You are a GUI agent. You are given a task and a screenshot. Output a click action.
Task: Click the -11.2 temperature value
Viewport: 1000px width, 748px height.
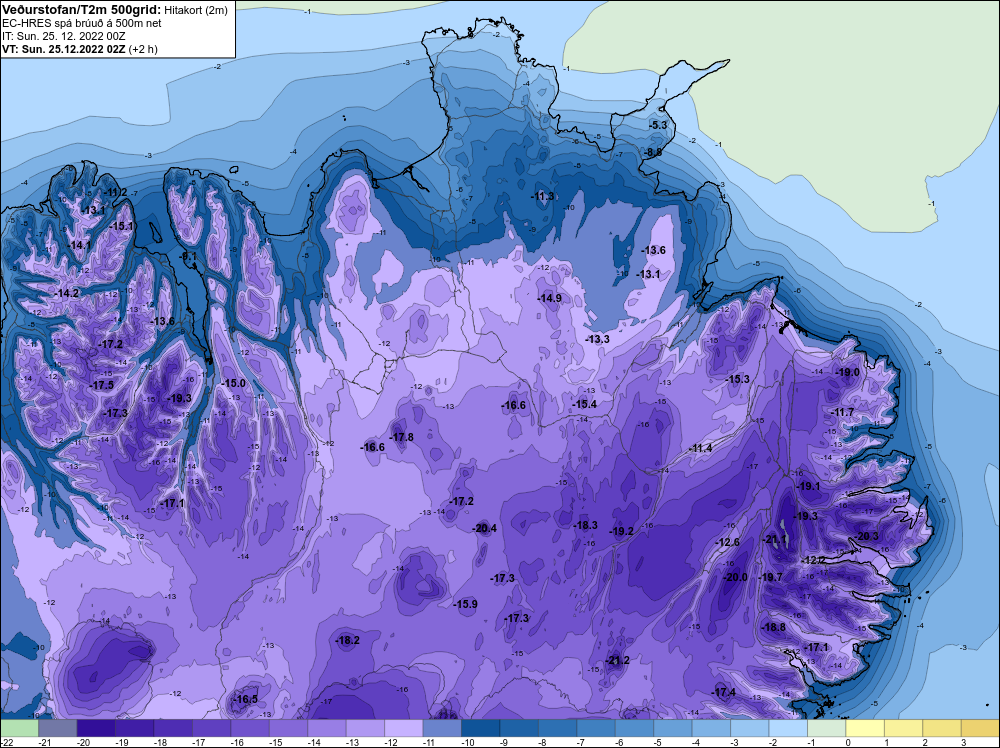tap(115, 193)
